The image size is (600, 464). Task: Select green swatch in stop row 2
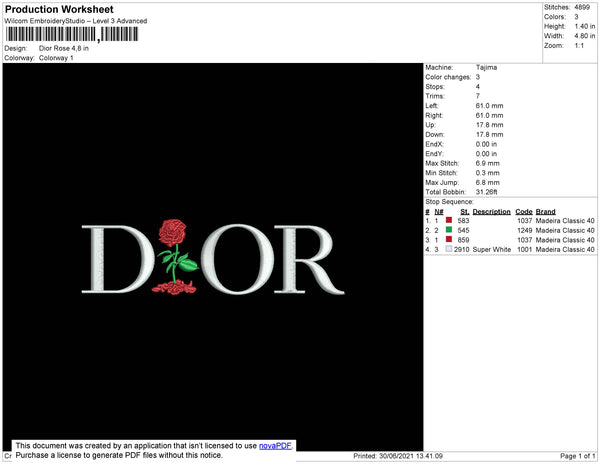pos(449,230)
